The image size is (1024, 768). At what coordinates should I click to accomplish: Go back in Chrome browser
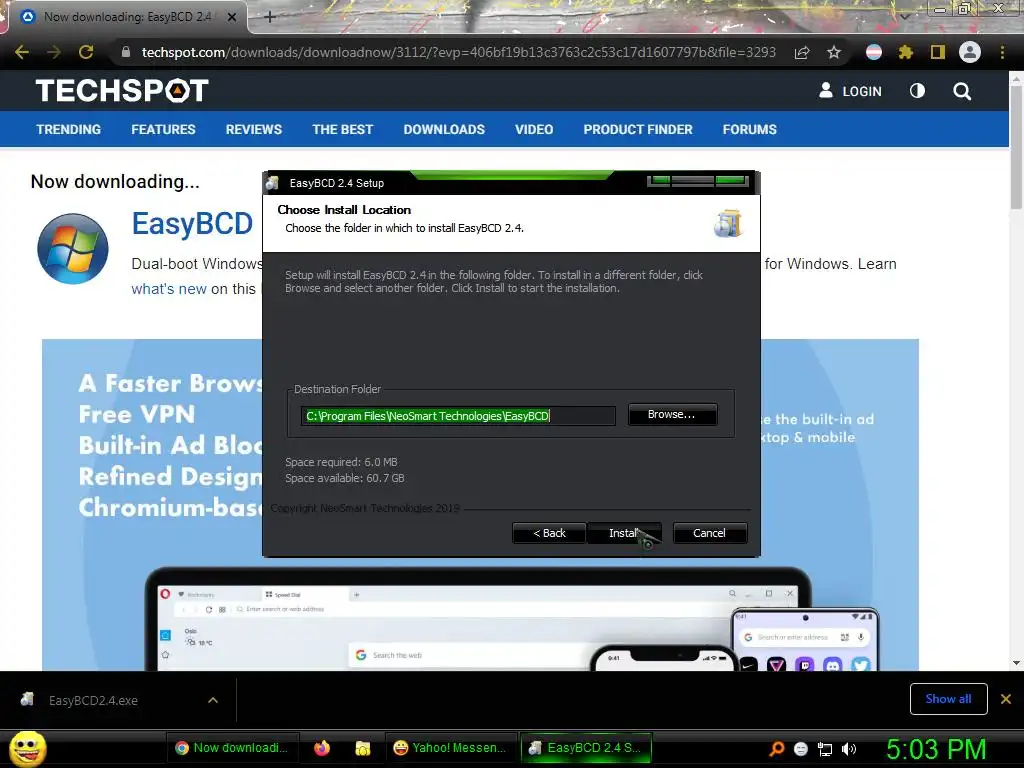(22, 52)
